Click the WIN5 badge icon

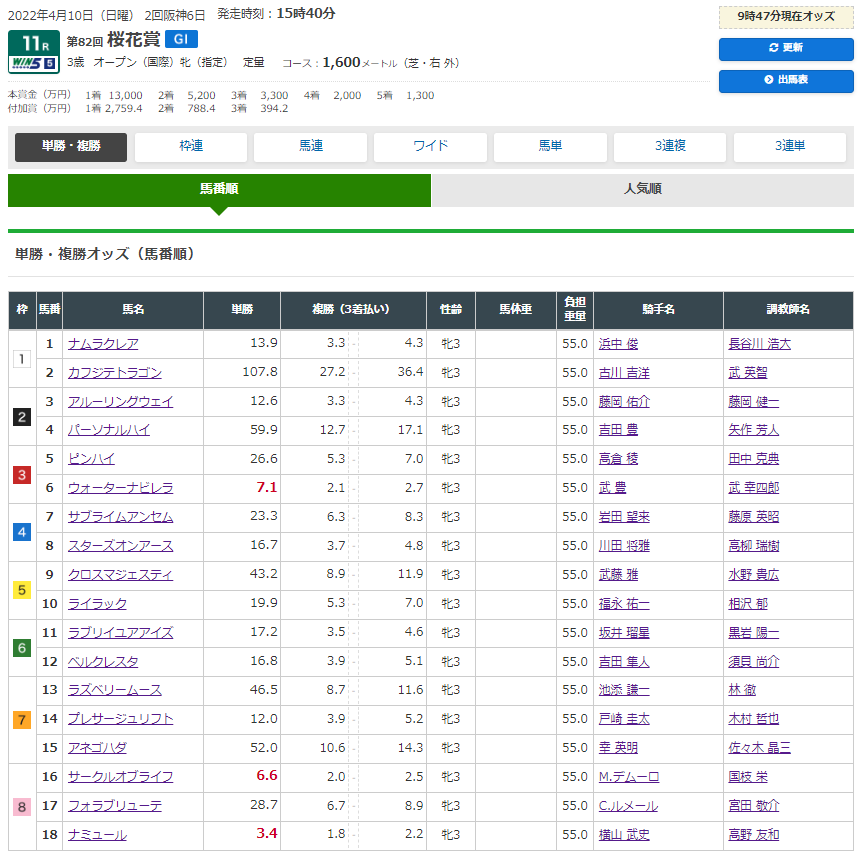tap(34, 63)
